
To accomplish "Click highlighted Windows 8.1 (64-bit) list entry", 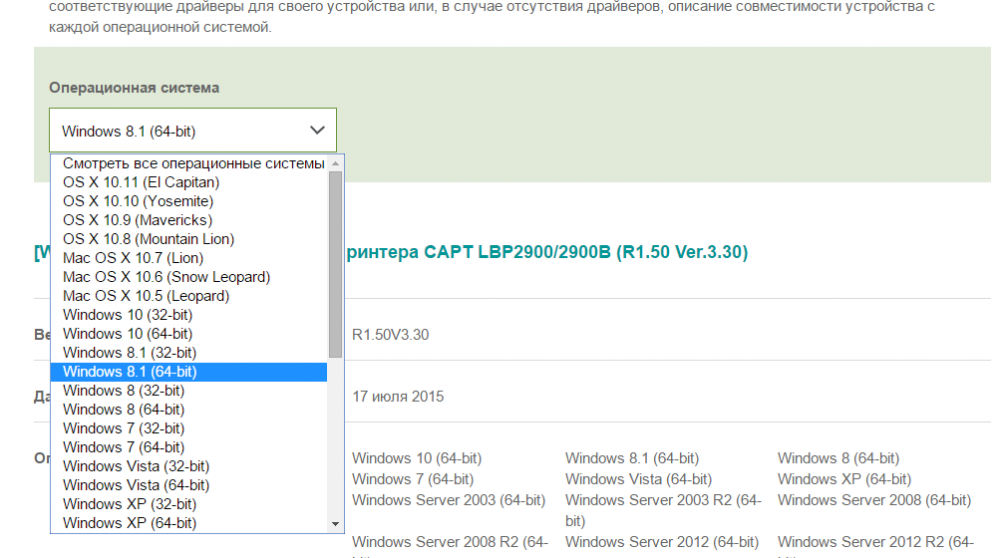I will click(189, 372).
